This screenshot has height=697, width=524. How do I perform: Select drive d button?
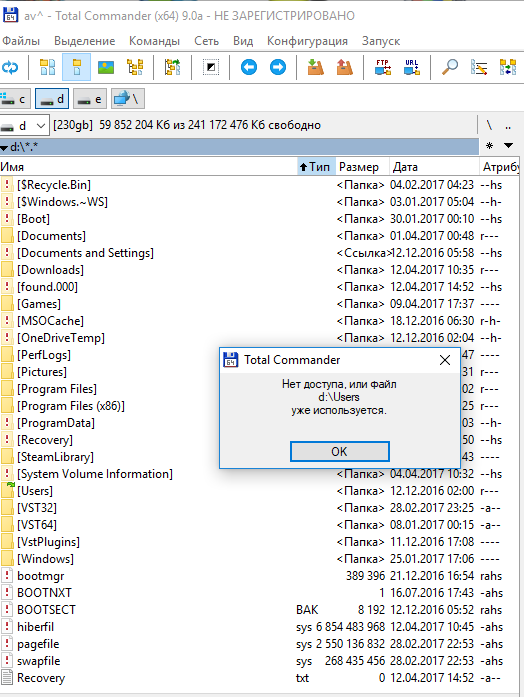click(52, 99)
